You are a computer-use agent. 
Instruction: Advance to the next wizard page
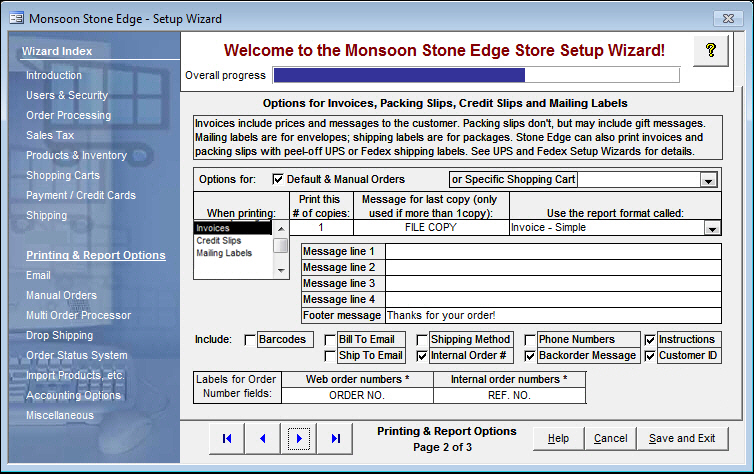[299, 438]
